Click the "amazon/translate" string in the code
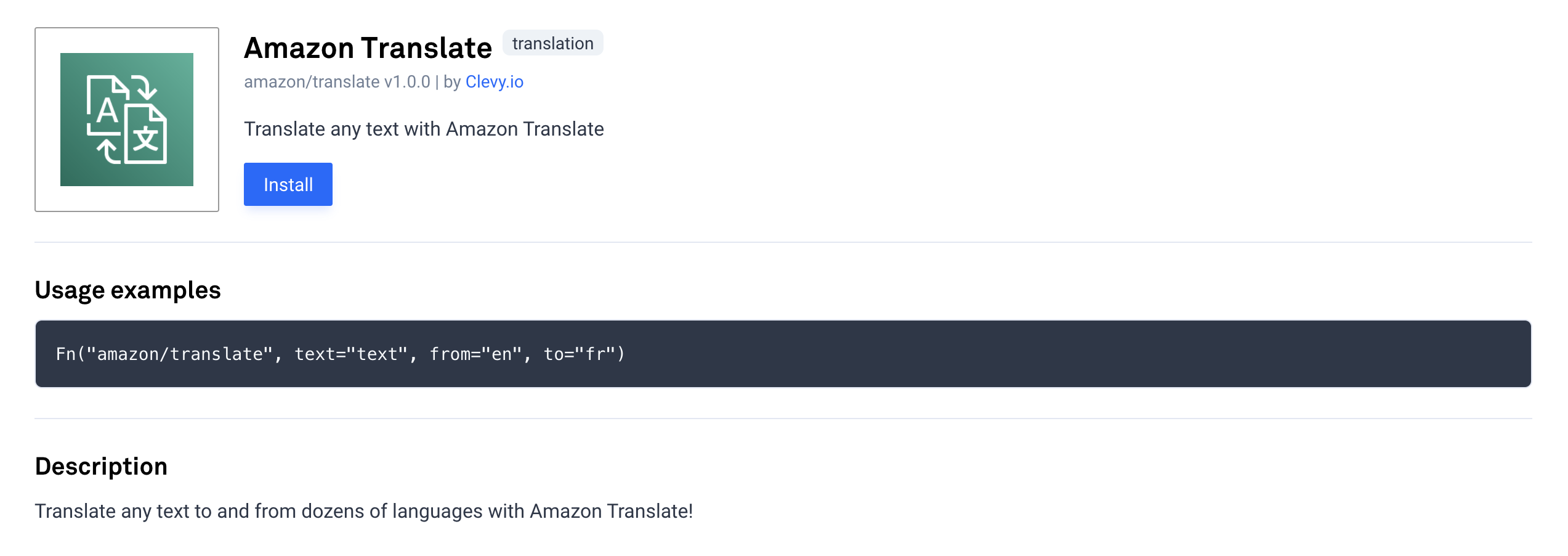This screenshot has height=556, width=1568. (179, 354)
